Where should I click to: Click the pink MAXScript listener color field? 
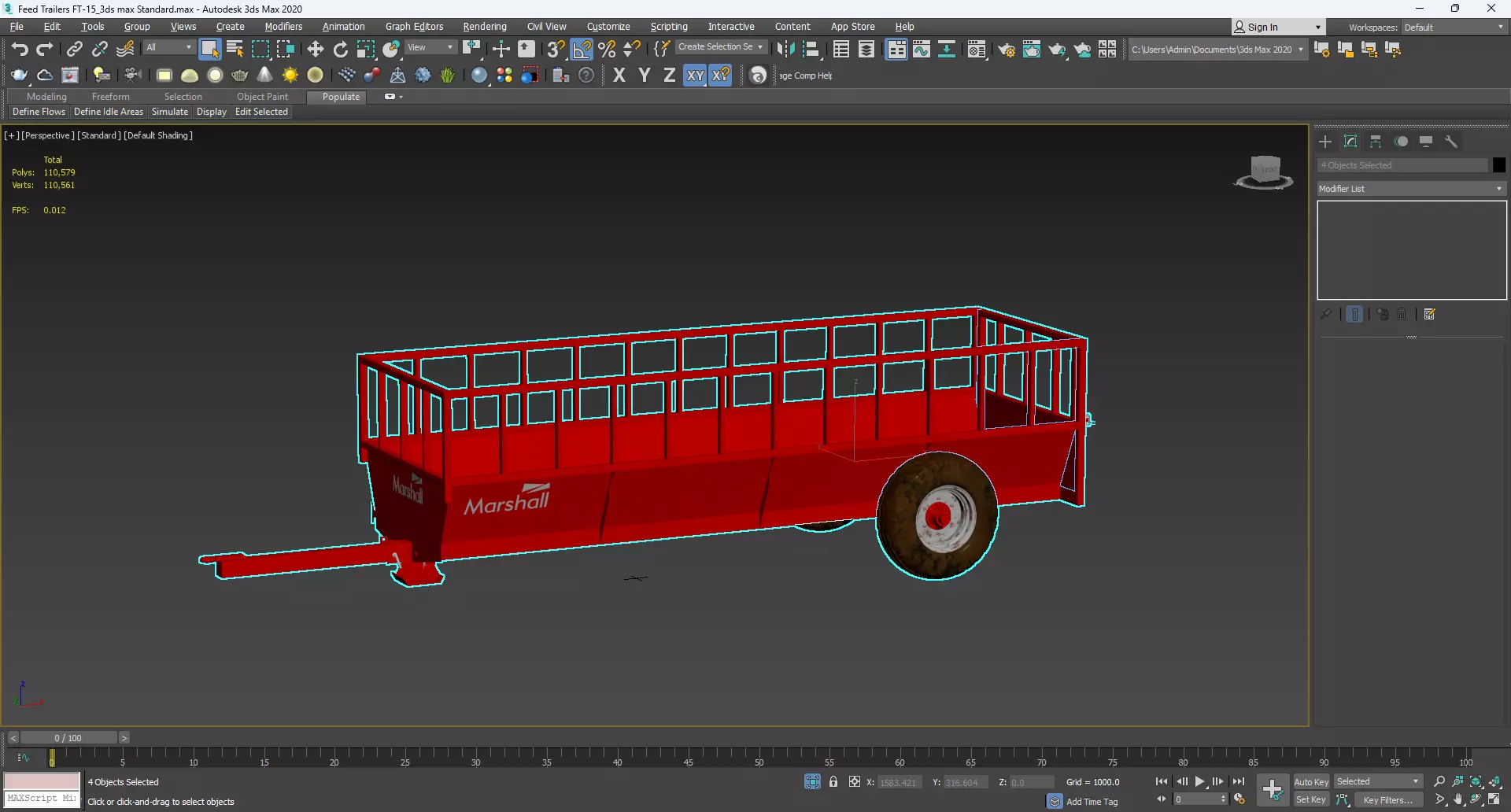tap(42, 781)
